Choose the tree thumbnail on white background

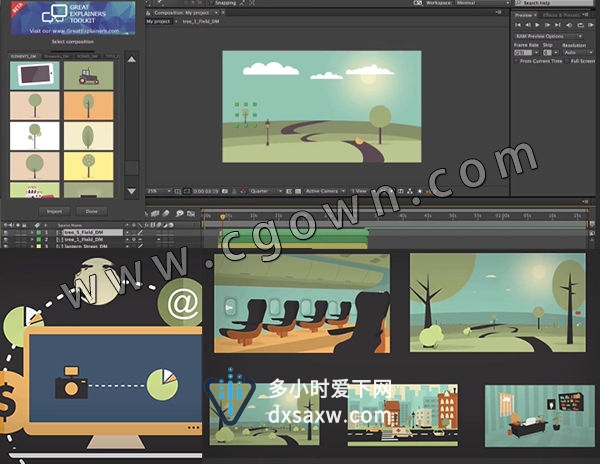pos(35,136)
